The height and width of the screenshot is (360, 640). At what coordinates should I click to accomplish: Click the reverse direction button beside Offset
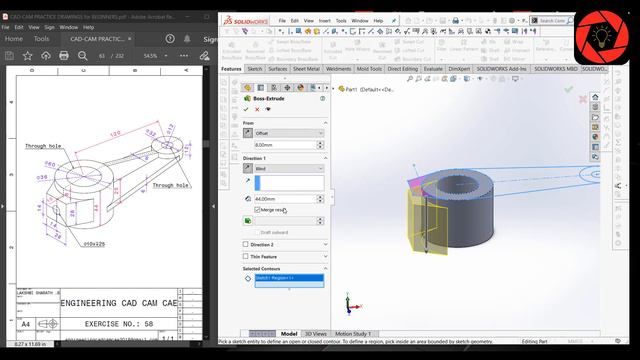(x=248, y=133)
